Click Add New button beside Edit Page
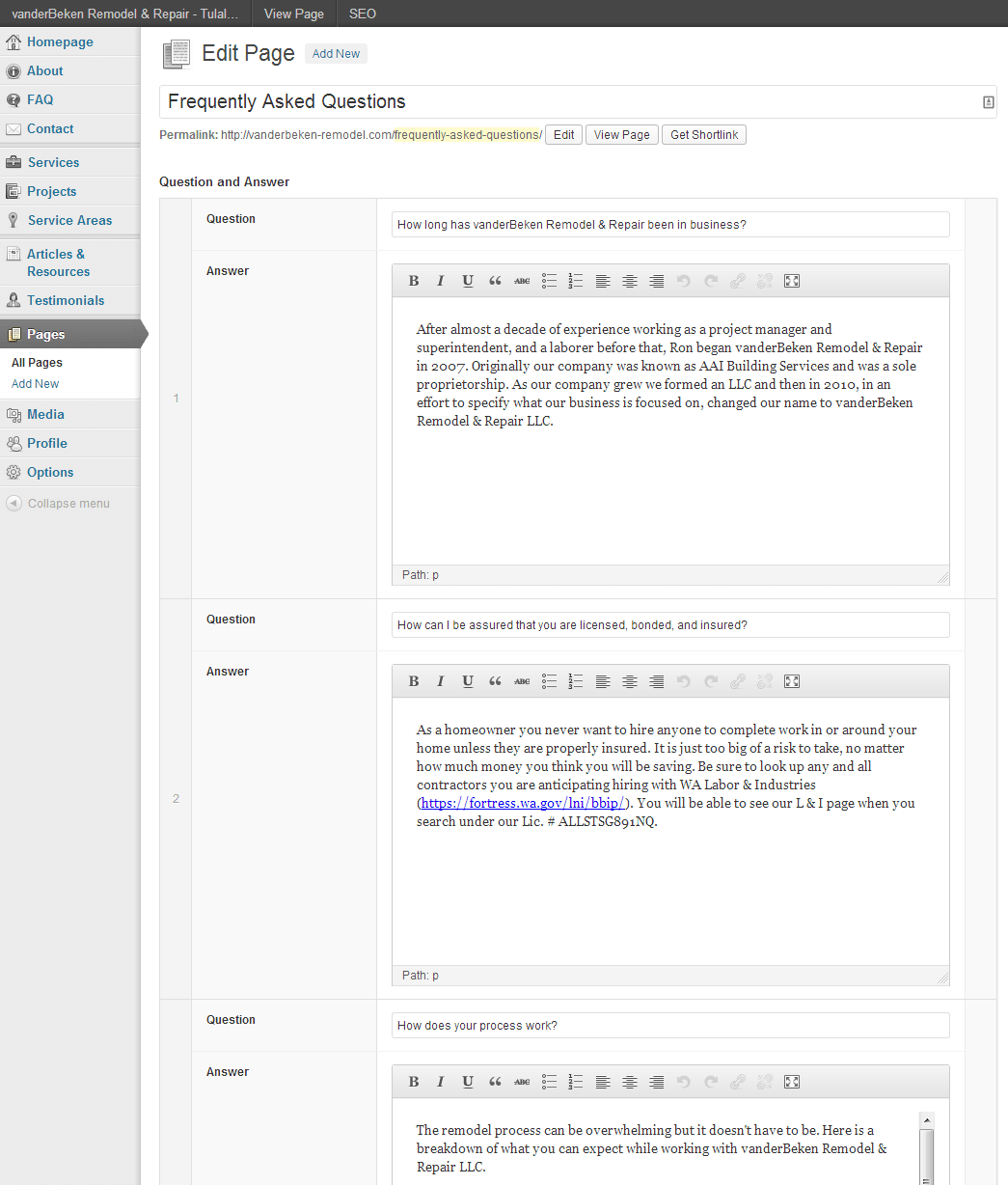1008x1185 pixels. point(336,54)
